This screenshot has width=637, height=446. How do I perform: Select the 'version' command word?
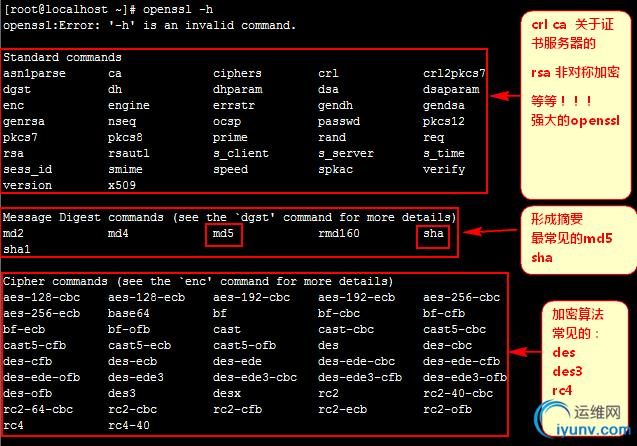pyautogui.click(x=27, y=185)
